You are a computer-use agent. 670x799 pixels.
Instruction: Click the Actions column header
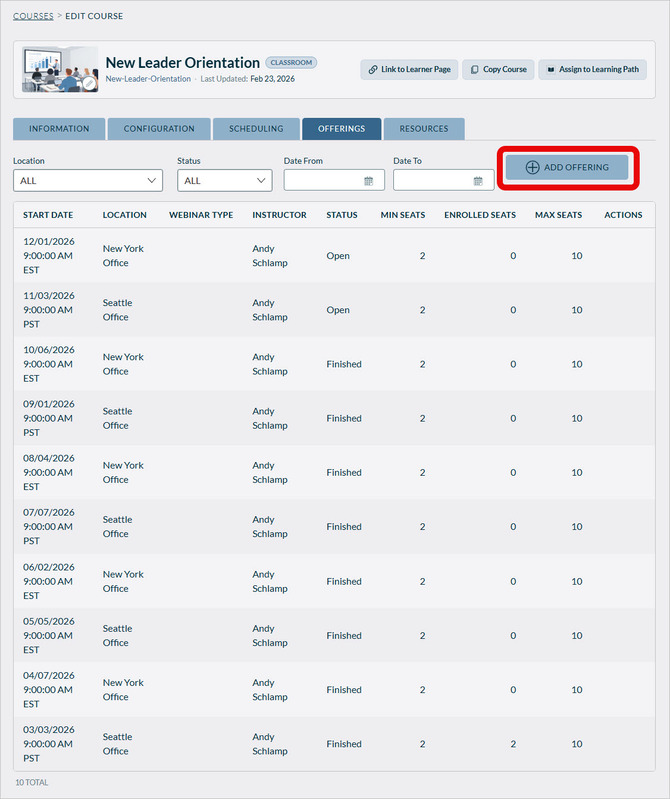click(x=623, y=215)
